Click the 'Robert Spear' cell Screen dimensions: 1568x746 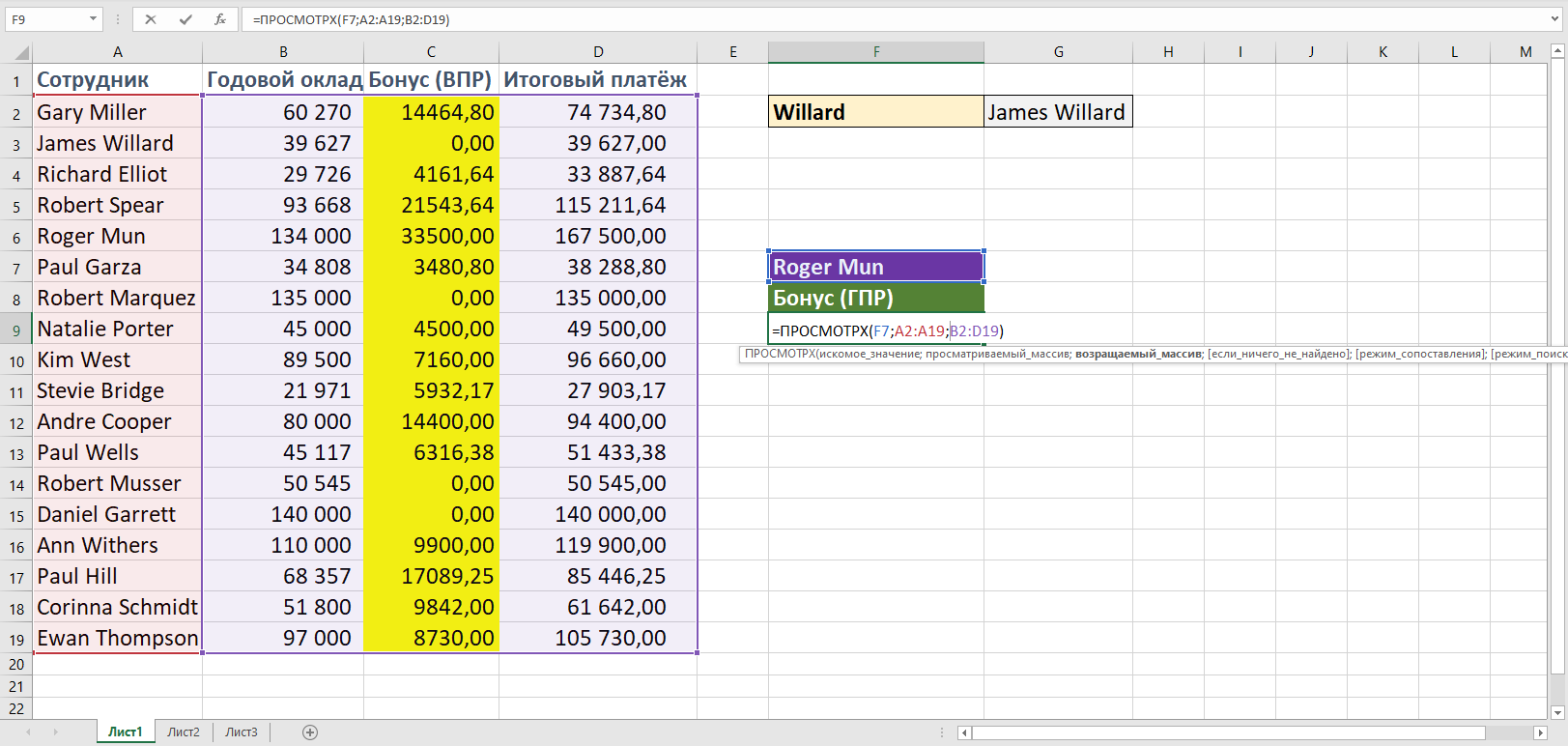[x=117, y=205]
